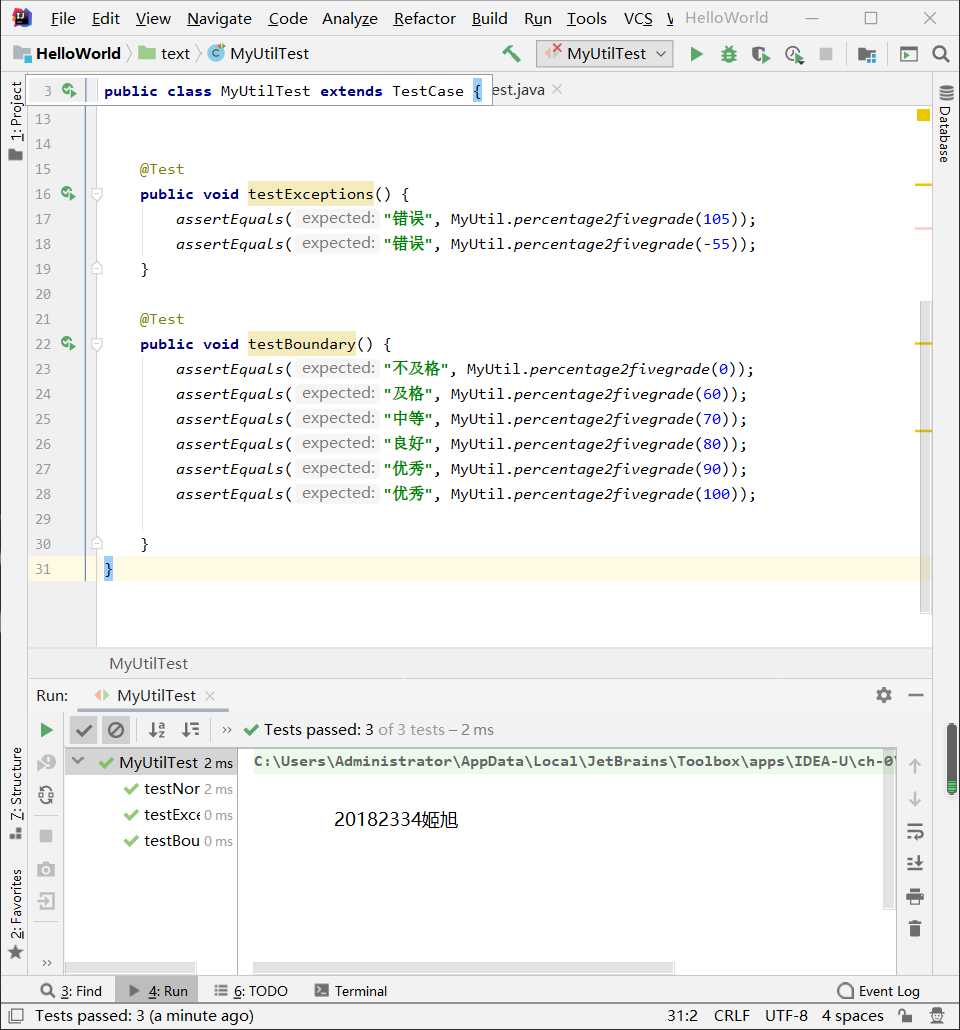The image size is (960, 1030).
Task: Toggle Show Ignored tests button
Action: click(116, 730)
